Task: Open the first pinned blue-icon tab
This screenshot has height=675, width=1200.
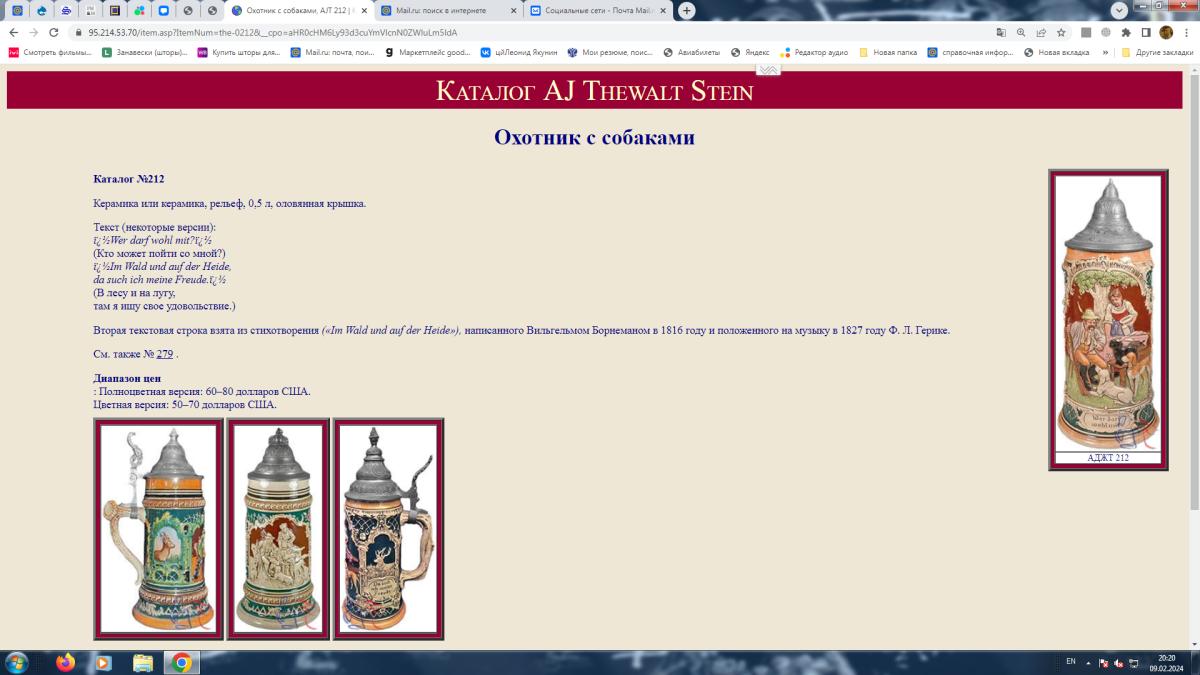Action: pos(17,10)
